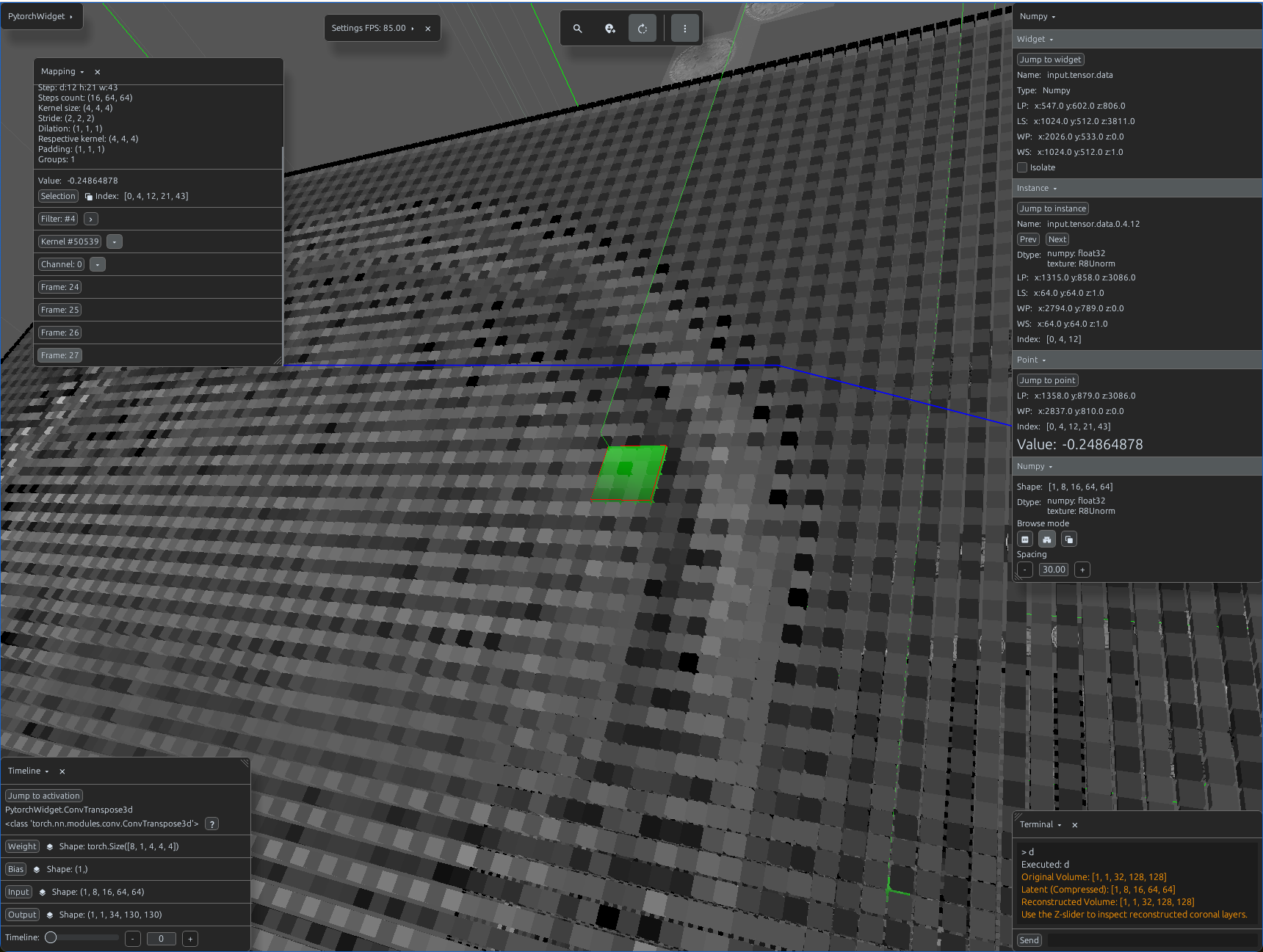This screenshot has width=1263, height=952.
Task: Click the timeline value input field
Action: click(x=162, y=939)
